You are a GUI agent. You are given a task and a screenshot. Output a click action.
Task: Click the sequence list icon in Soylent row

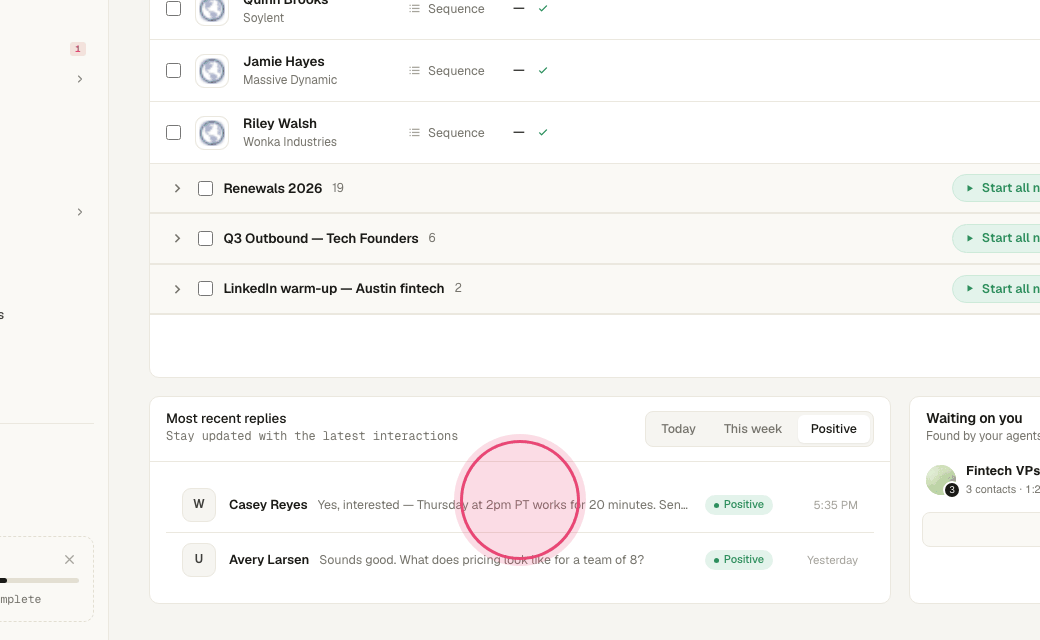point(414,9)
